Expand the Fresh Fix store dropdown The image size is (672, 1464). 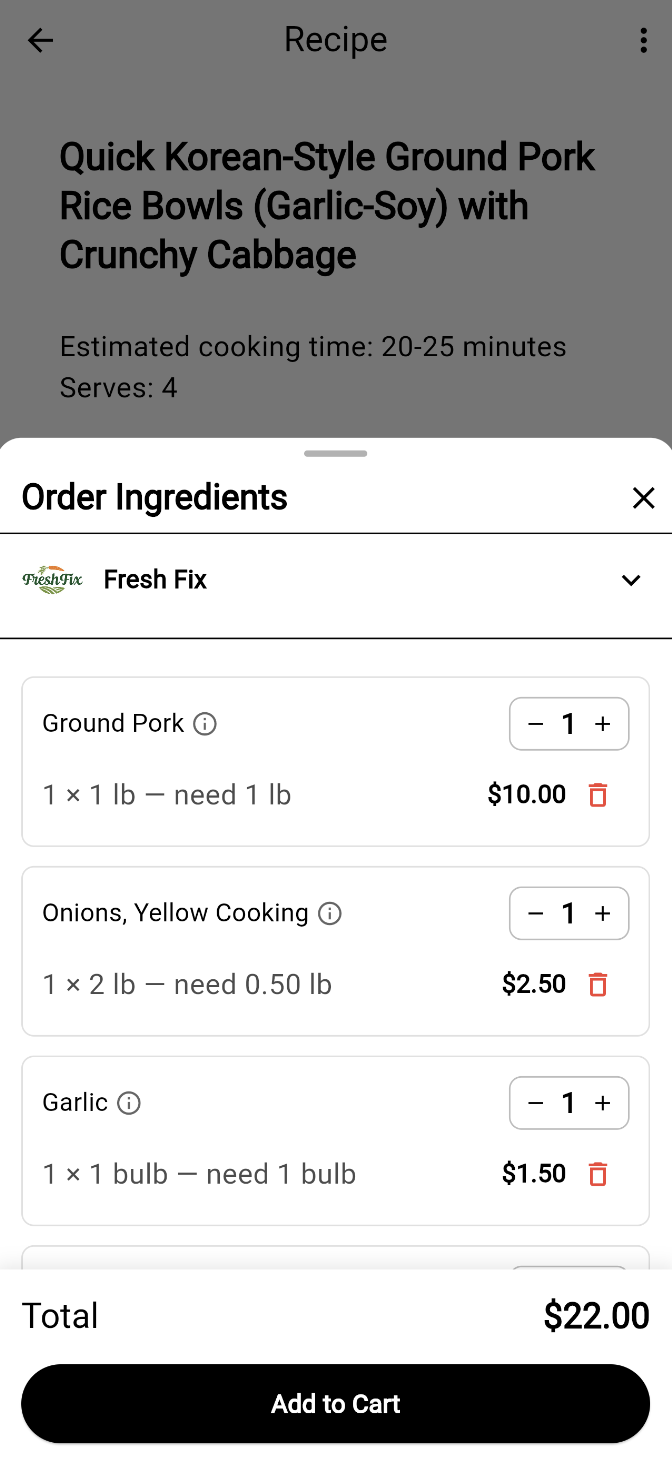tap(630, 581)
